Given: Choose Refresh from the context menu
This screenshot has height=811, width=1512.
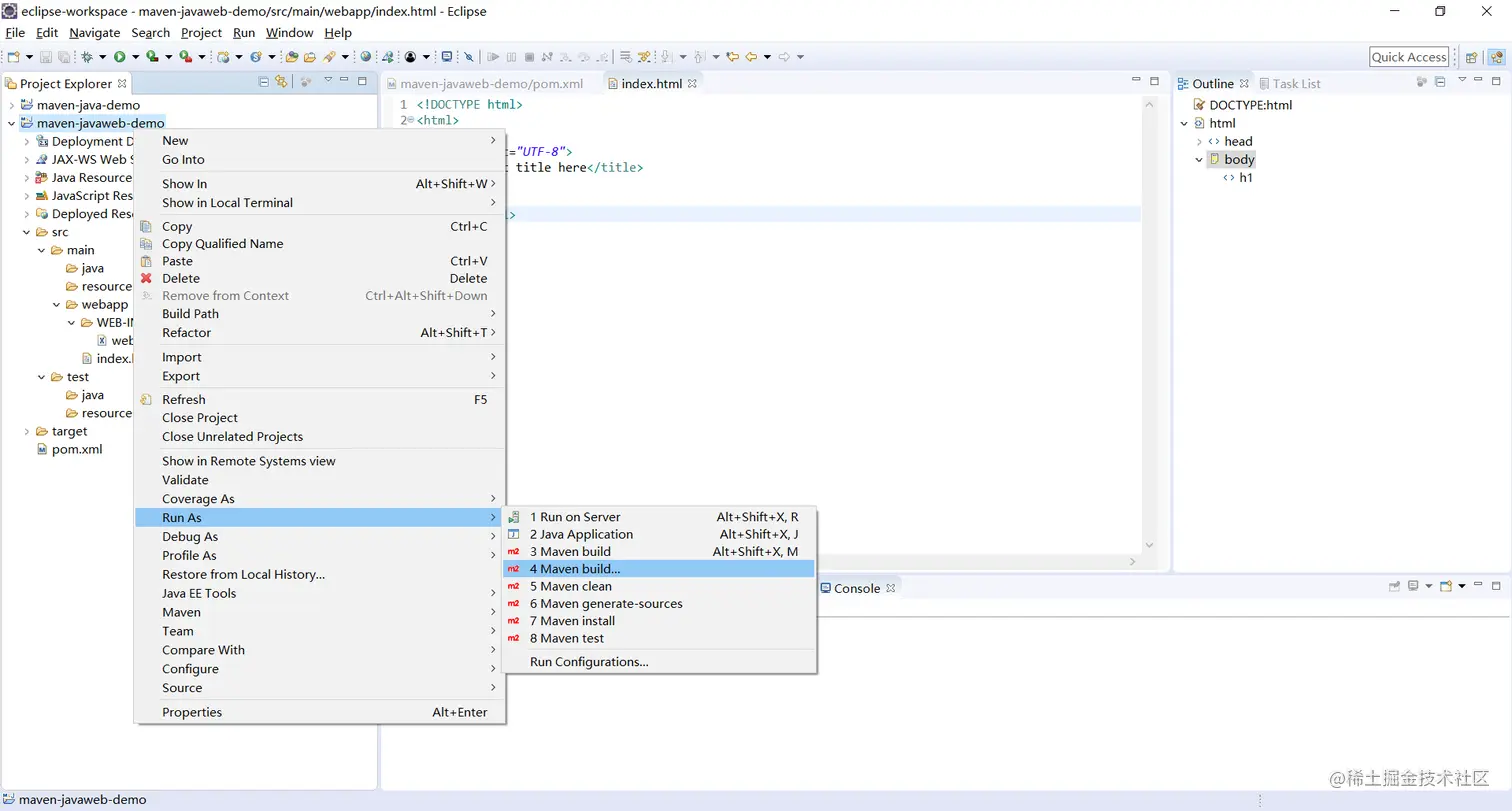Looking at the screenshot, I should point(320,399).
